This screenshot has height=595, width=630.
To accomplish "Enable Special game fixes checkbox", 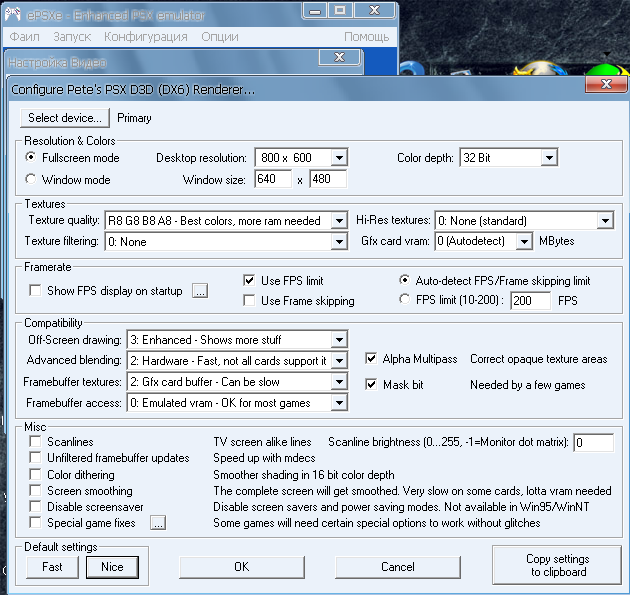I will pyautogui.click(x=35, y=523).
